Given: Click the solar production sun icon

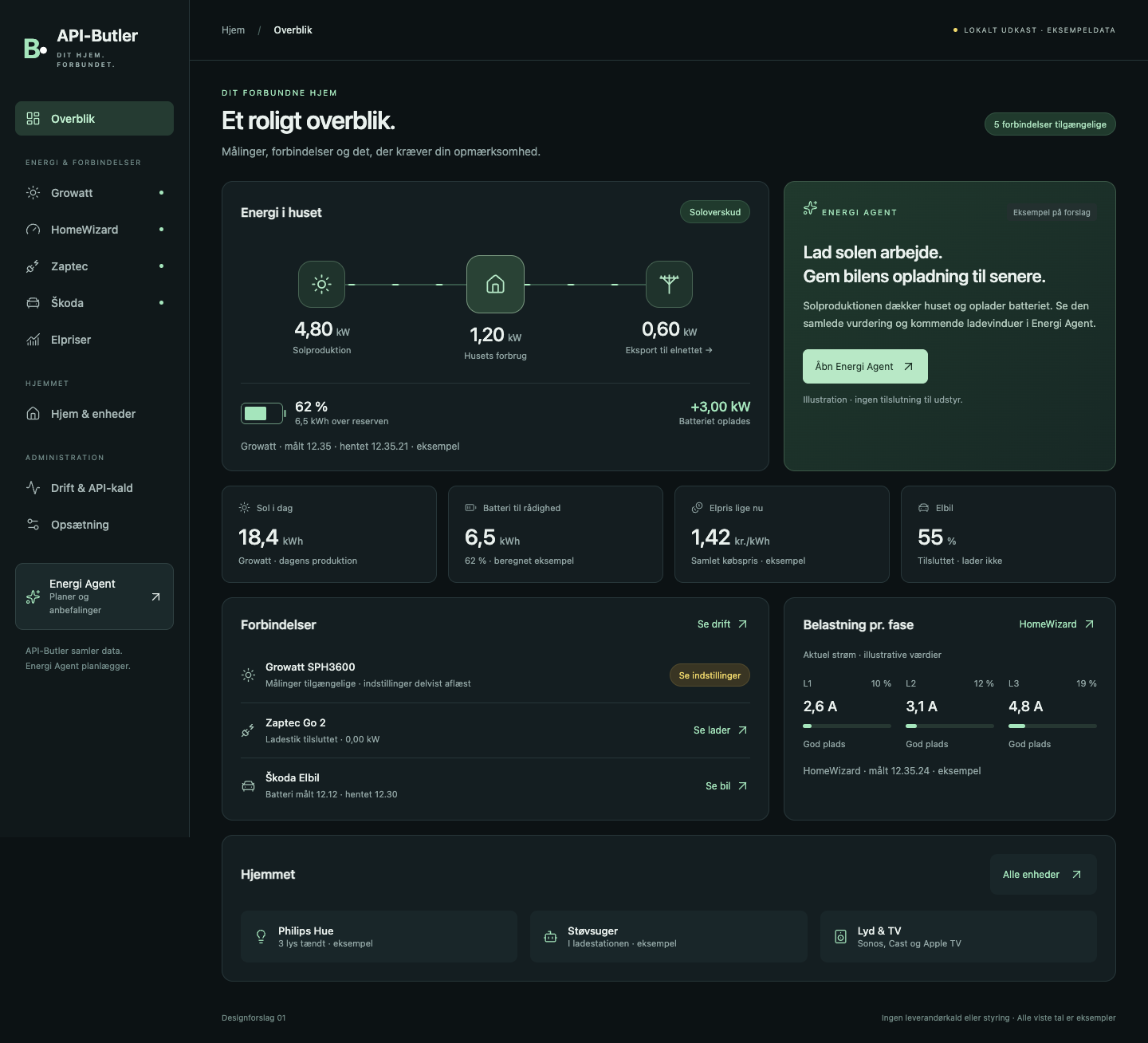Looking at the screenshot, I should coord(321,284).
